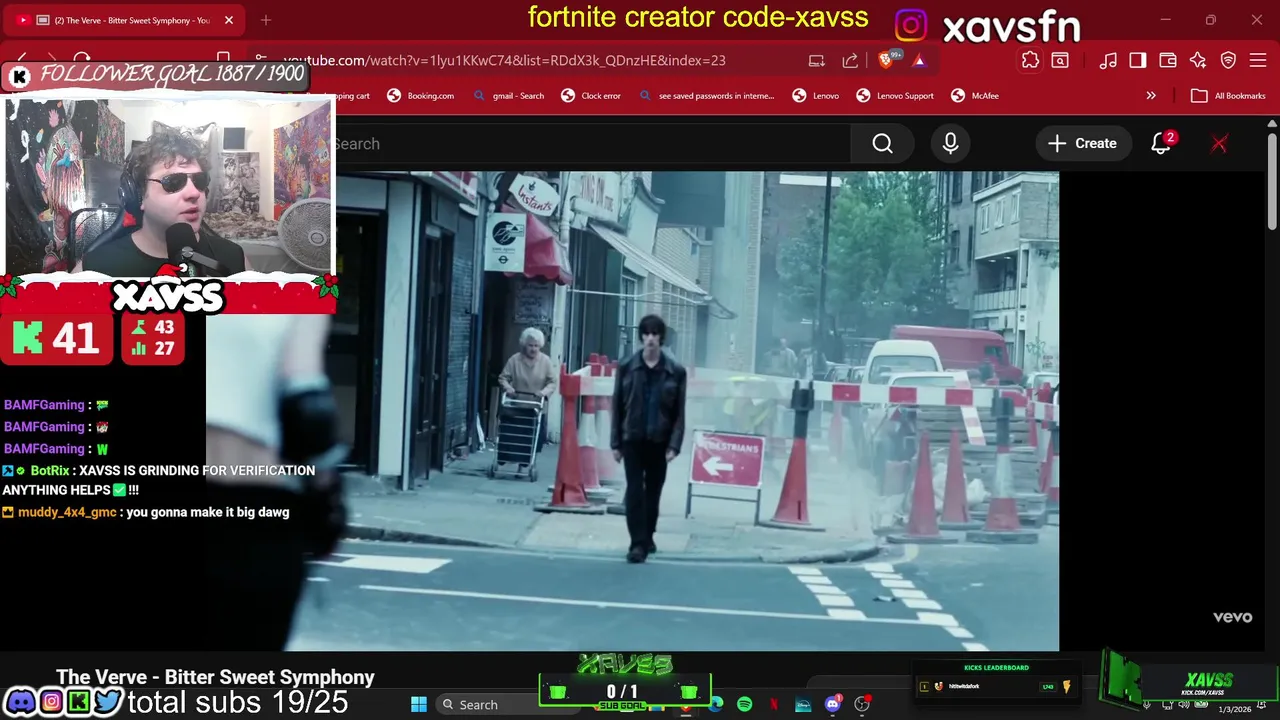Screen dimensions: 1280x720
Task: Open the Brave Shields lion icon
Action: [x=885, y=60]
